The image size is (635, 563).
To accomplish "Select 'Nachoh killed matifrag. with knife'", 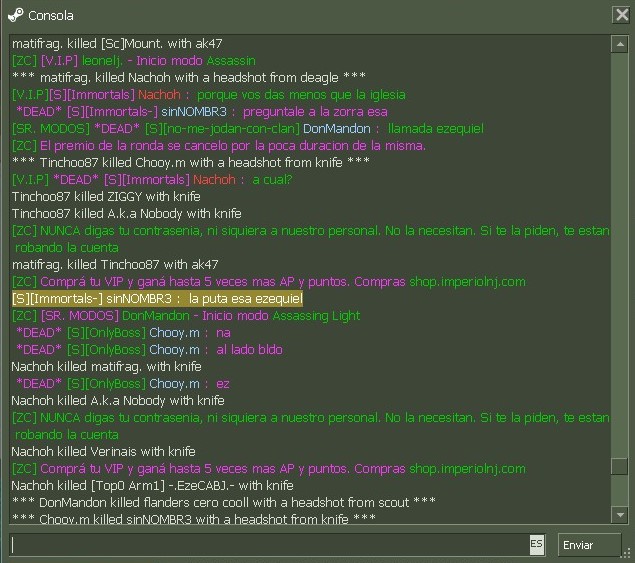I will (x=106, y=367).
